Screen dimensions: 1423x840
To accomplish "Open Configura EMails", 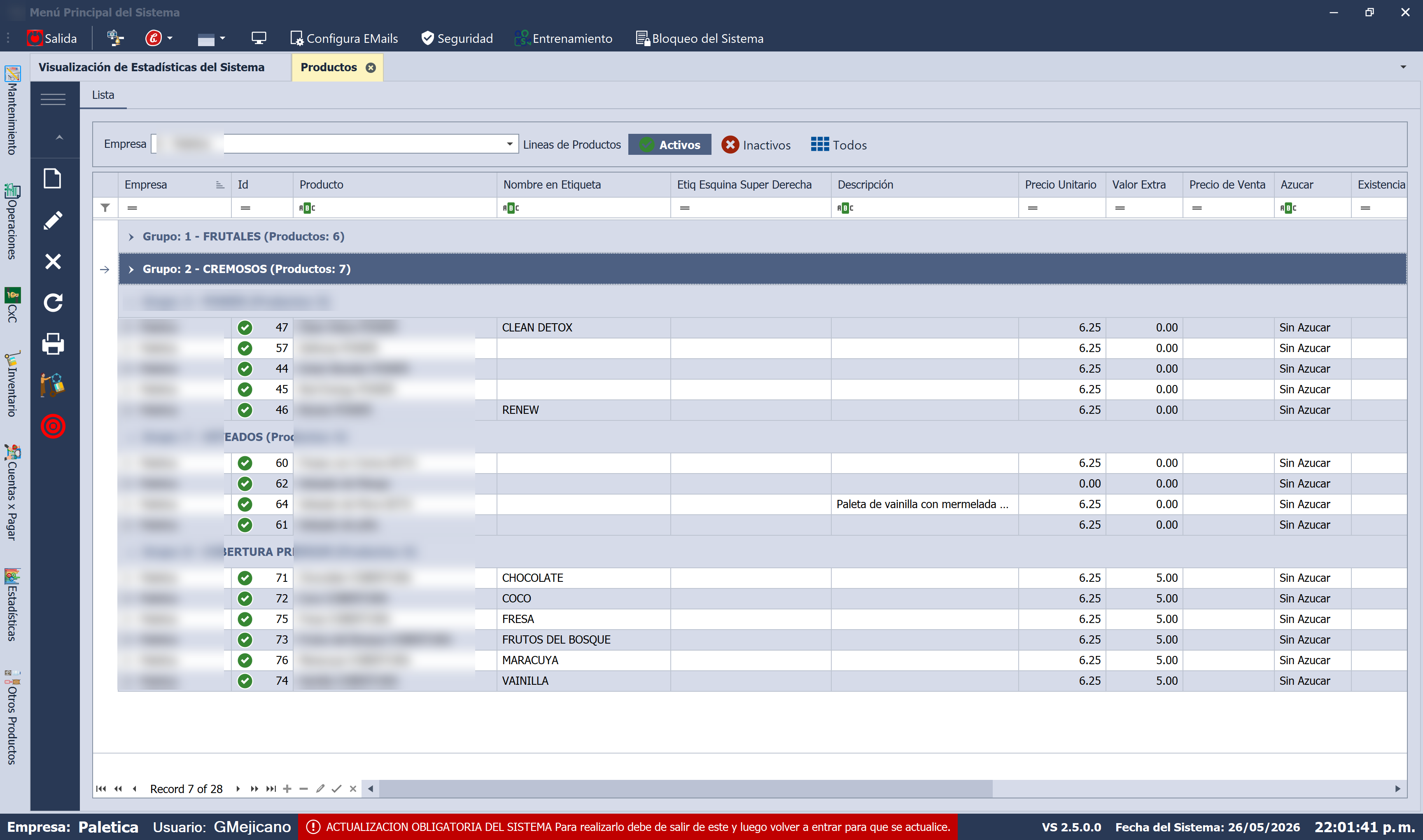I will 344,38.
